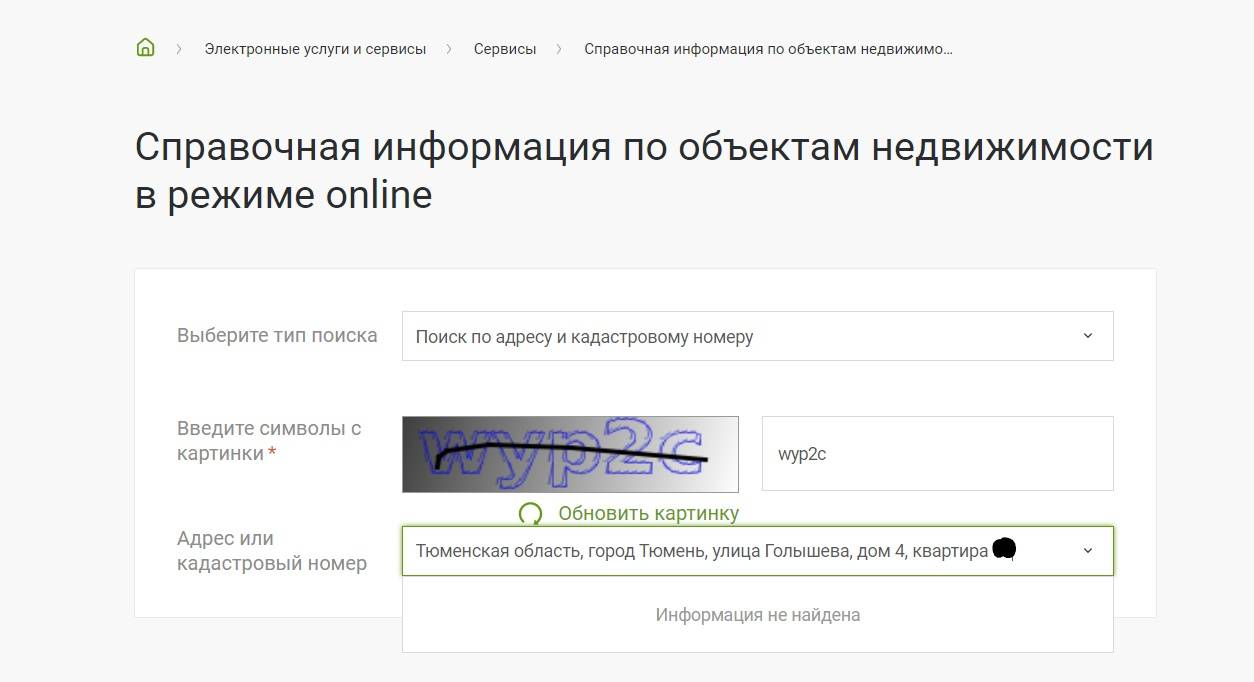The height and width of the screenshot is (682, 1254).
Task: Open the search type dropdown
Action: pos(756,336)
